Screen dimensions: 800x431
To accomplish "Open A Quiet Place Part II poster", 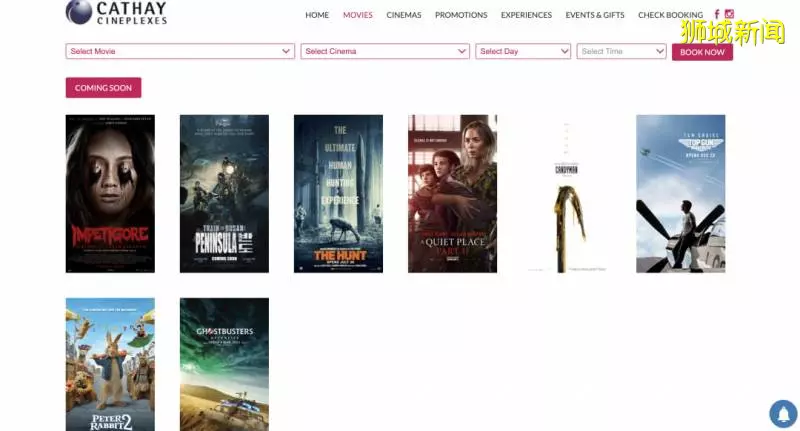I will (x=453, y=194).
